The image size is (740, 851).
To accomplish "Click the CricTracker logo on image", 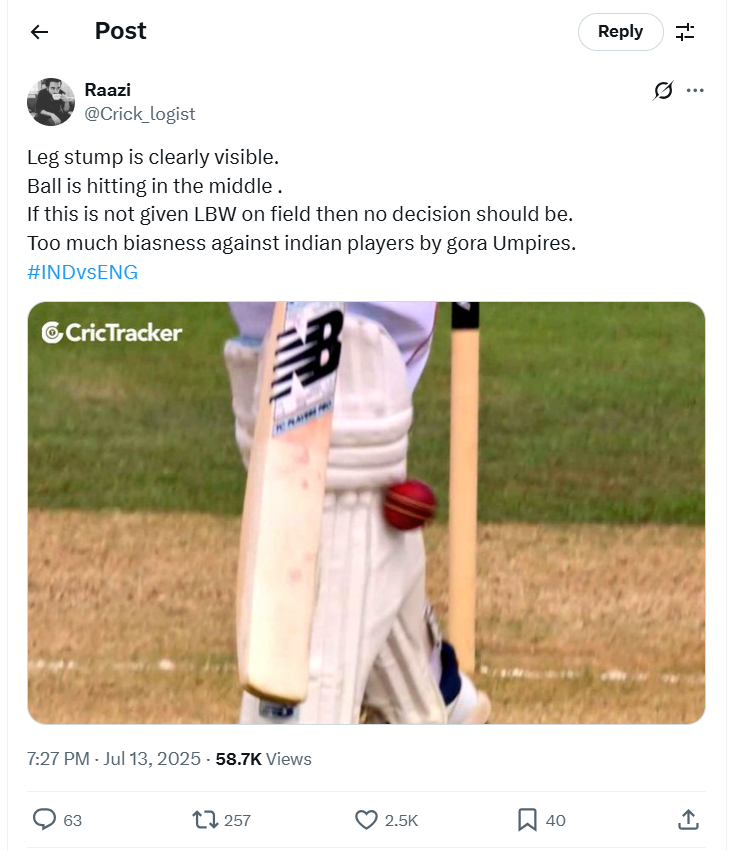I will [112, 332].
